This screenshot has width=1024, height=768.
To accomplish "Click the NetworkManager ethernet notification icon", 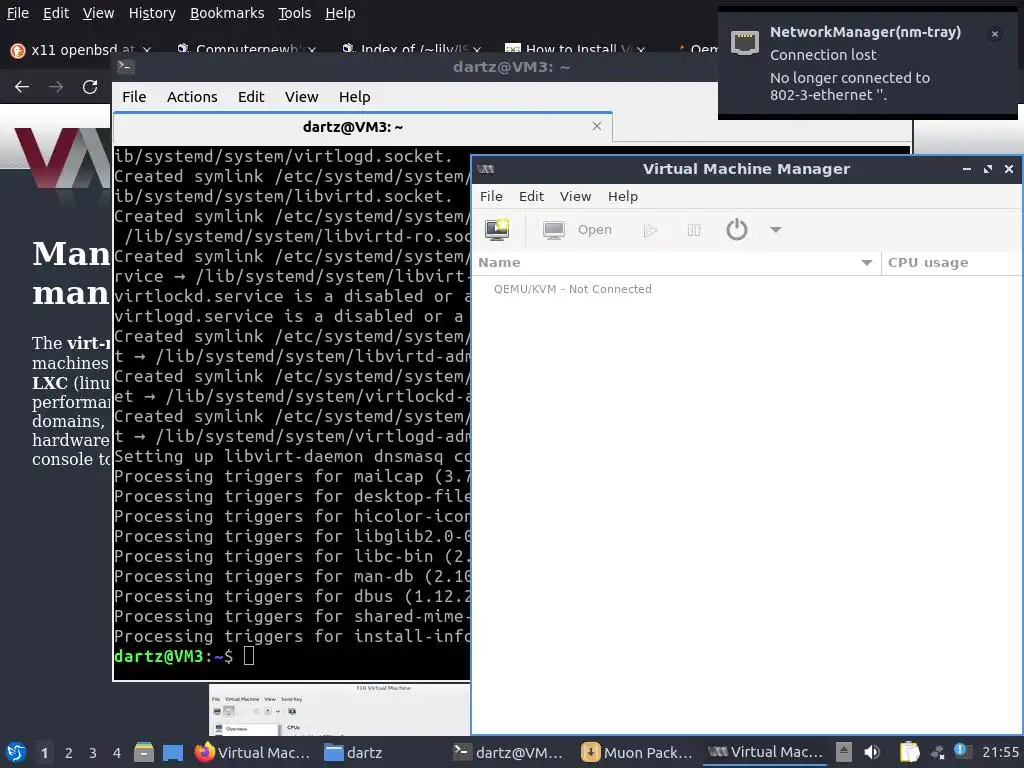I will coord(744,42).
